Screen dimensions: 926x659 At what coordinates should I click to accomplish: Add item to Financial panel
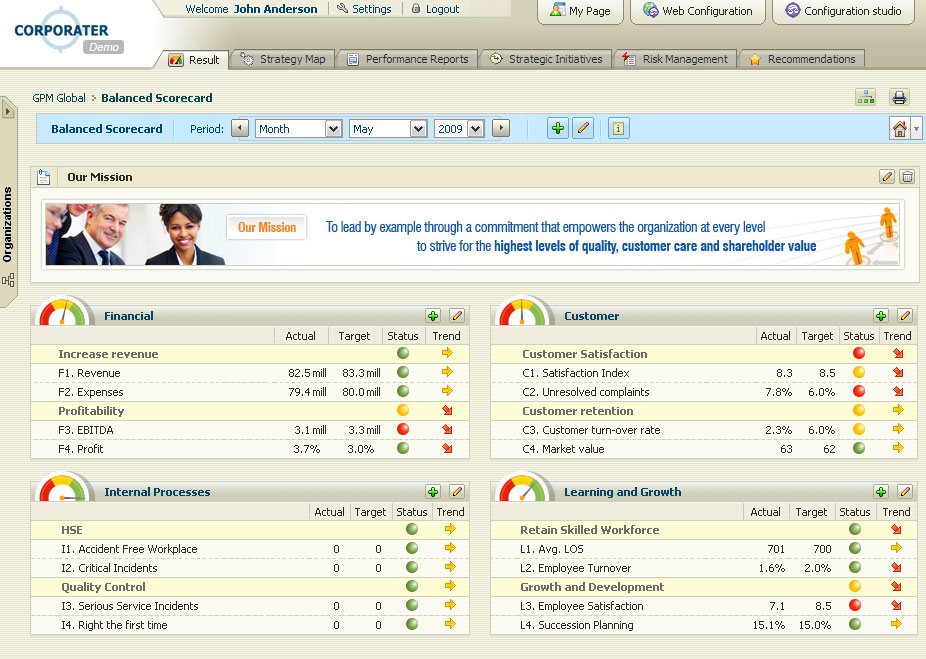point(433,316)
